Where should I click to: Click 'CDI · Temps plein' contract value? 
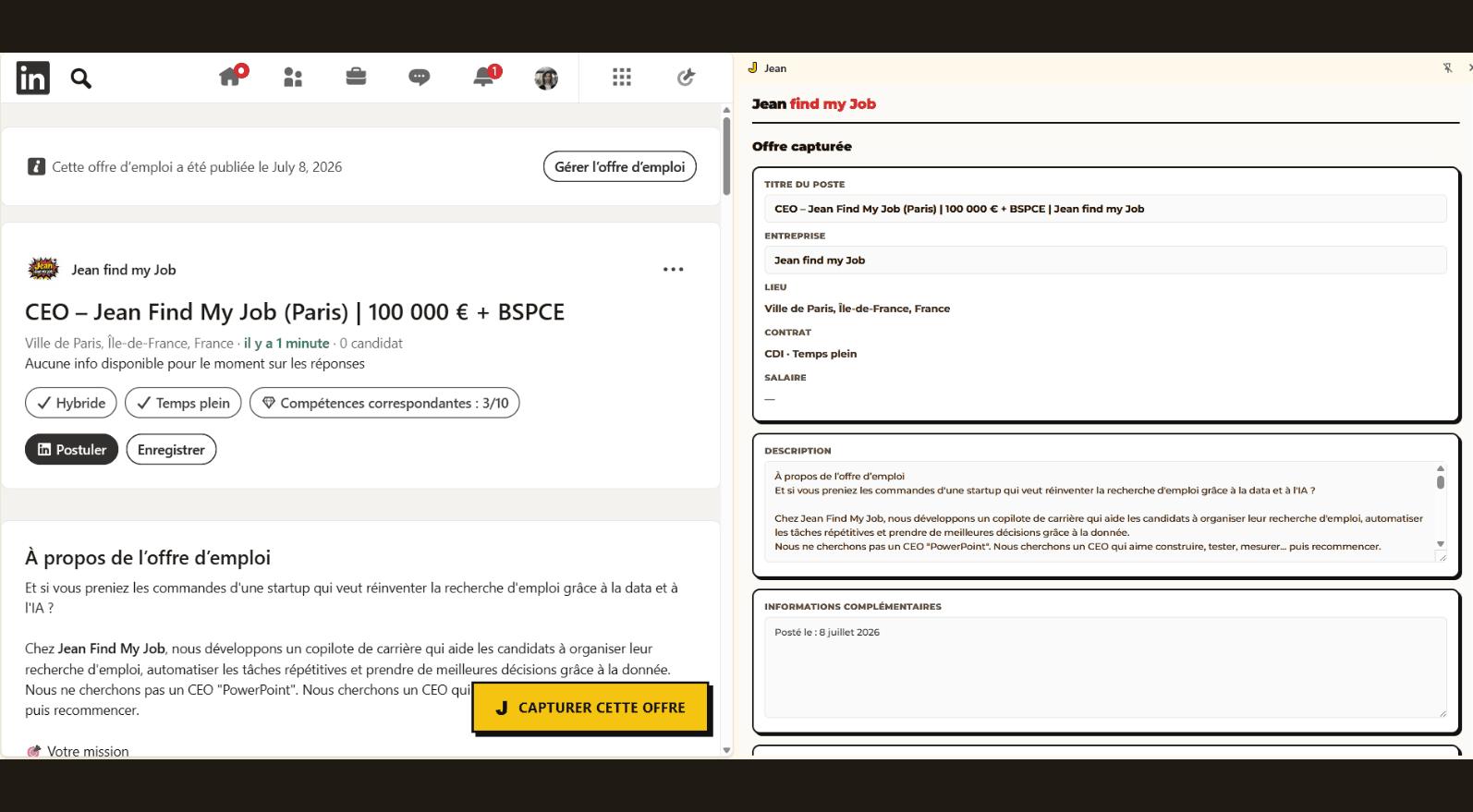point(810,354)
